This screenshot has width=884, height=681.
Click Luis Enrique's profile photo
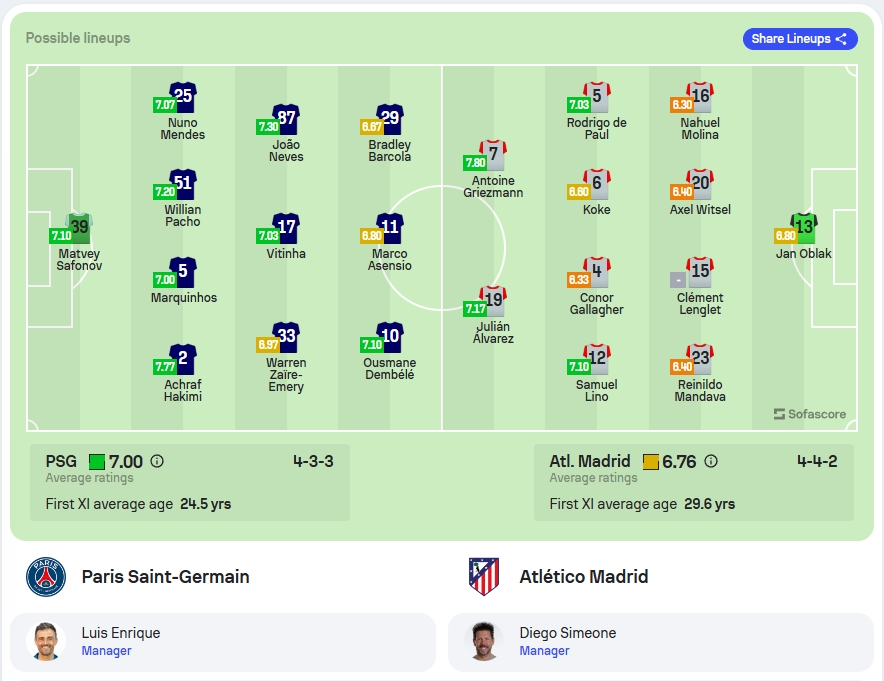click(46, 642)
